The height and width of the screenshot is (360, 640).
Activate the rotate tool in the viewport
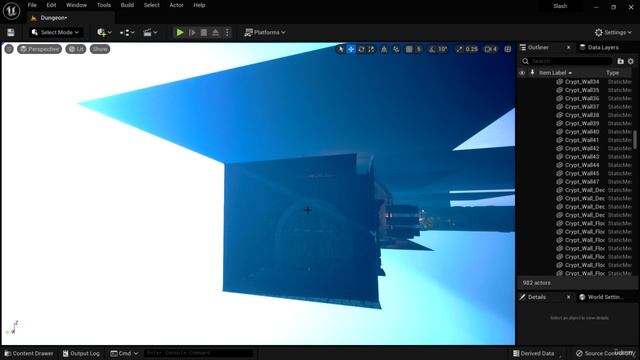361,49
